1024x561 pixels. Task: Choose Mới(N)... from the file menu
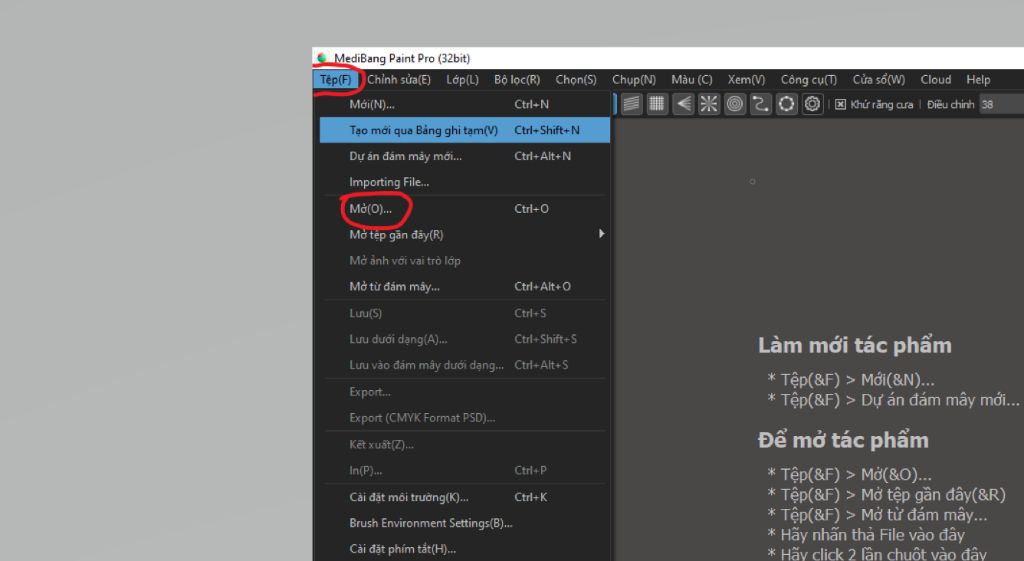pyautogui.click(x=465, y=104)
